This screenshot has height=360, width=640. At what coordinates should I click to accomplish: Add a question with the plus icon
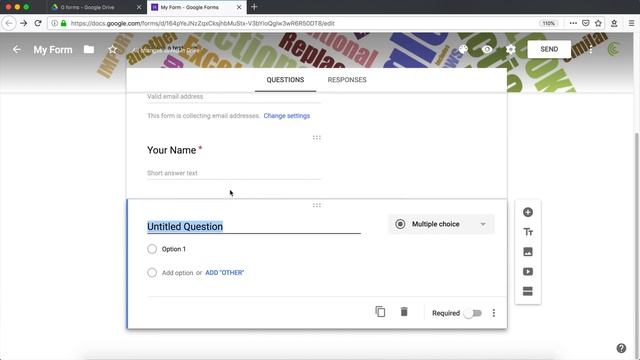(528, 212)
